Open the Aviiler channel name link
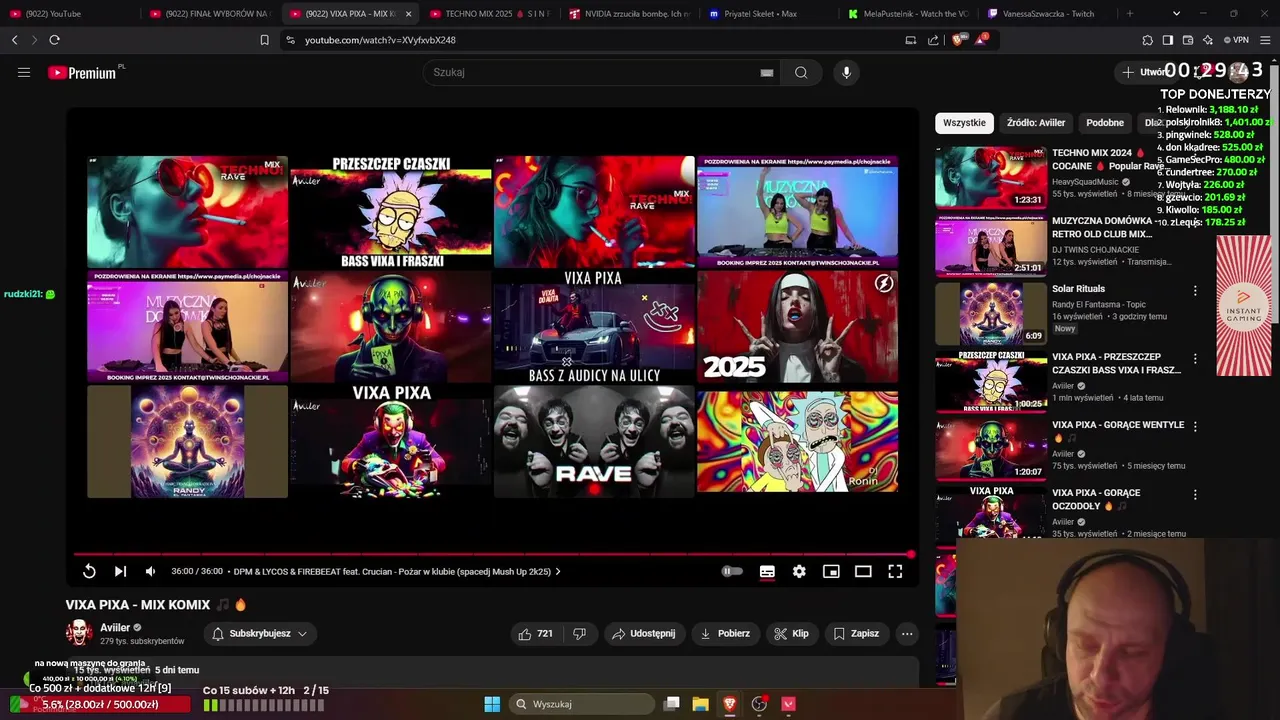1280x720 pixels. 115,627
